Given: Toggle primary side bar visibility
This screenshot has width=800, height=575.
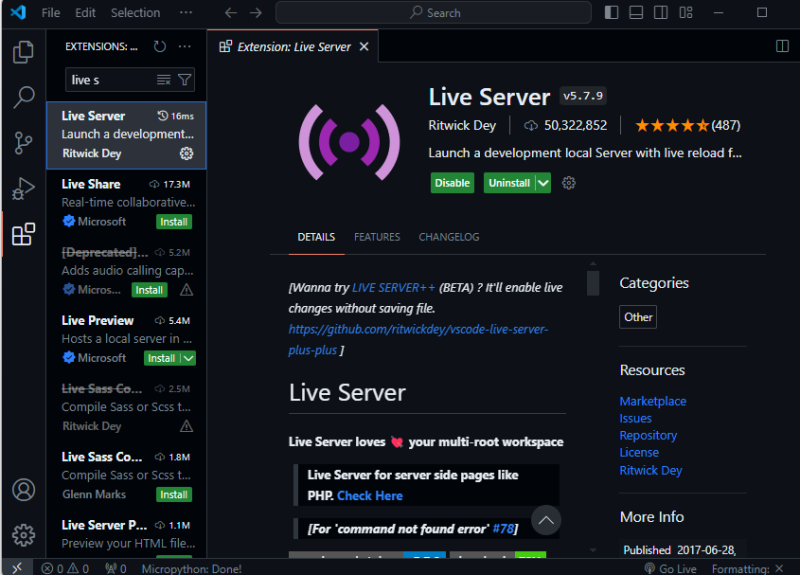Looking at the screenshot, I should coord(611,12).
